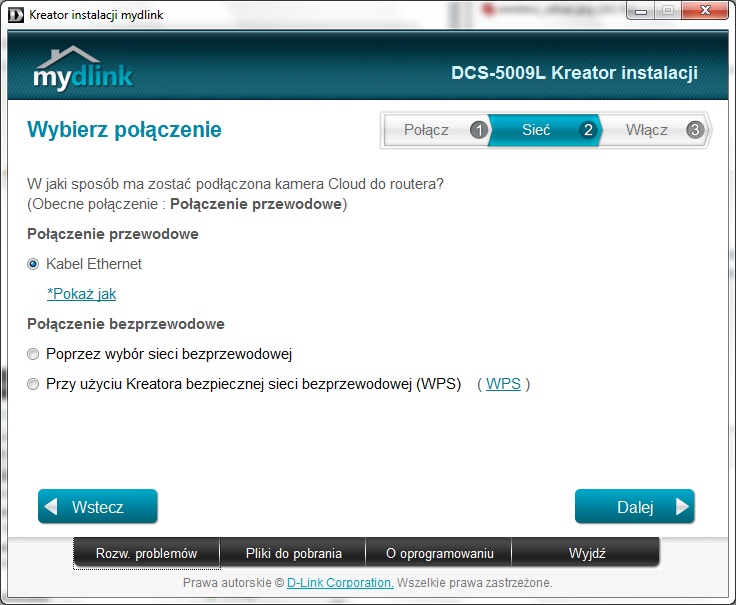Click the Obecne połączenie status line

pyautogui.click(x=187, y=204)
